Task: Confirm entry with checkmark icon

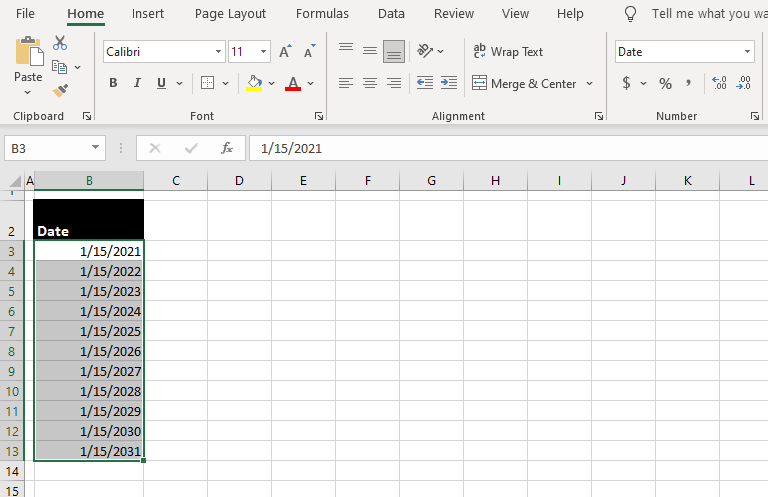Action: (191, 148)
